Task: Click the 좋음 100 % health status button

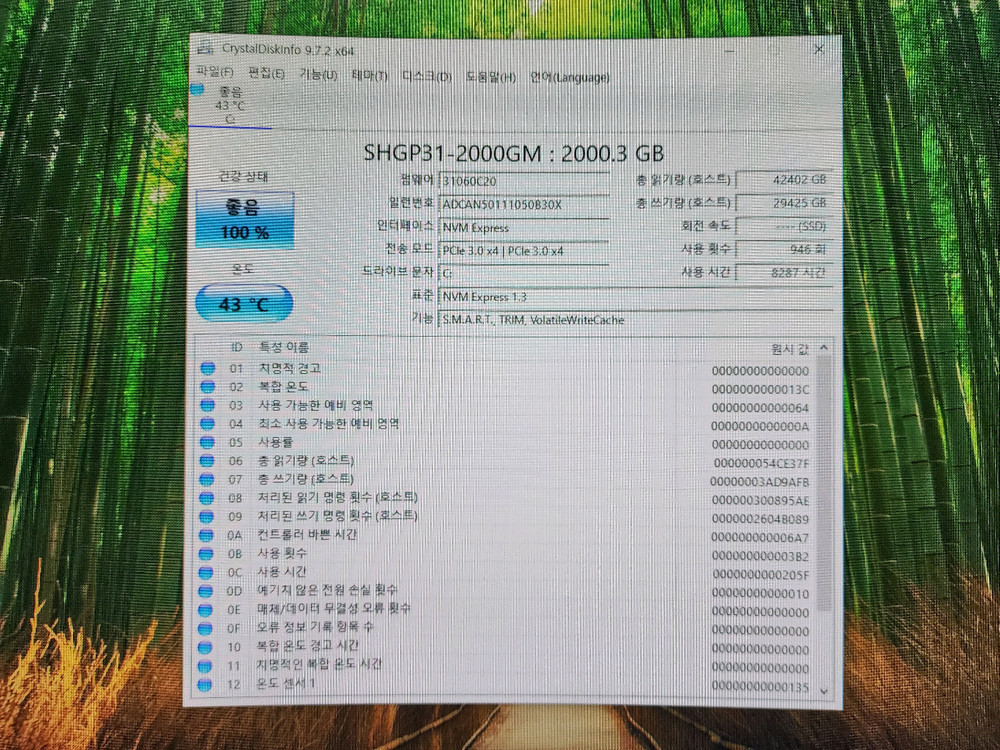Action: 245,219
